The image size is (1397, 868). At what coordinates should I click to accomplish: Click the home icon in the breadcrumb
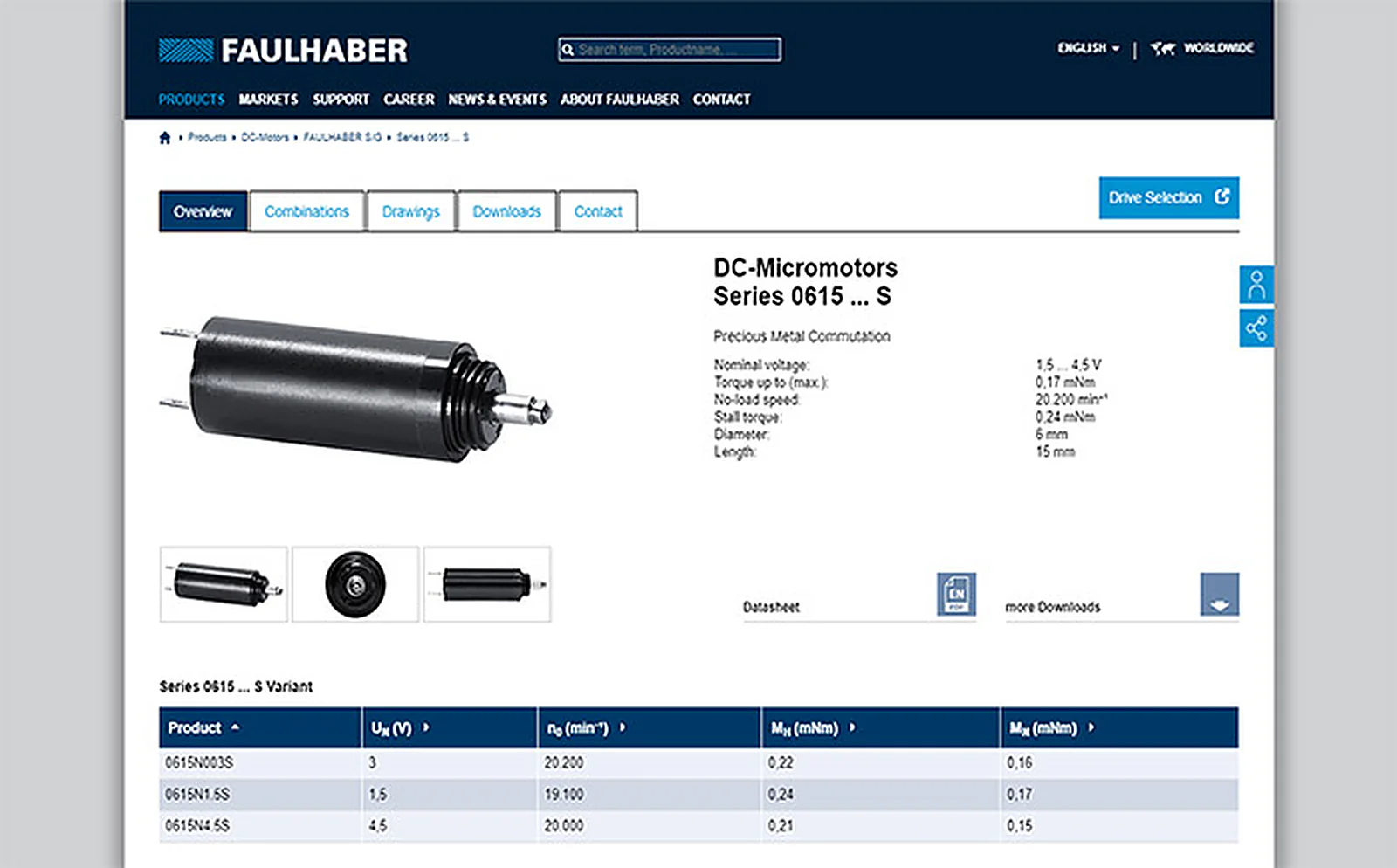(x=165, y=138)
